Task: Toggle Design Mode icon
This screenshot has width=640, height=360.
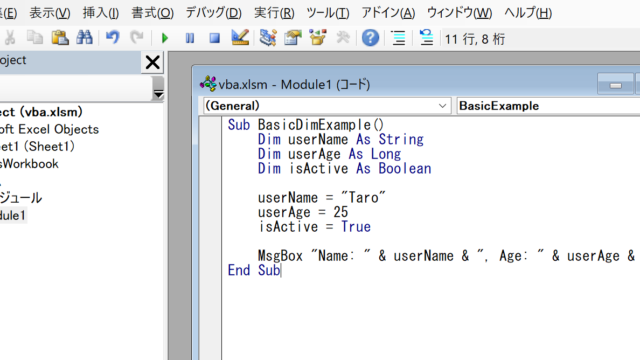Action: point(240,38)
